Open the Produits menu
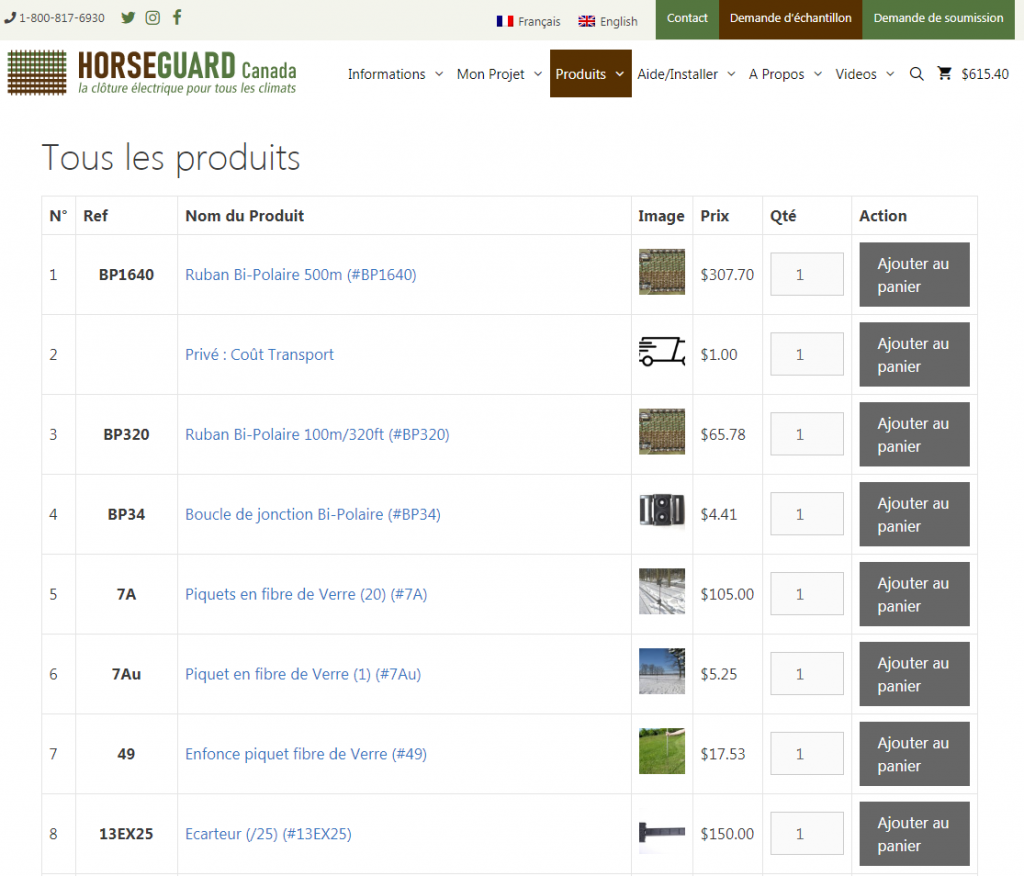 (581, 74)
